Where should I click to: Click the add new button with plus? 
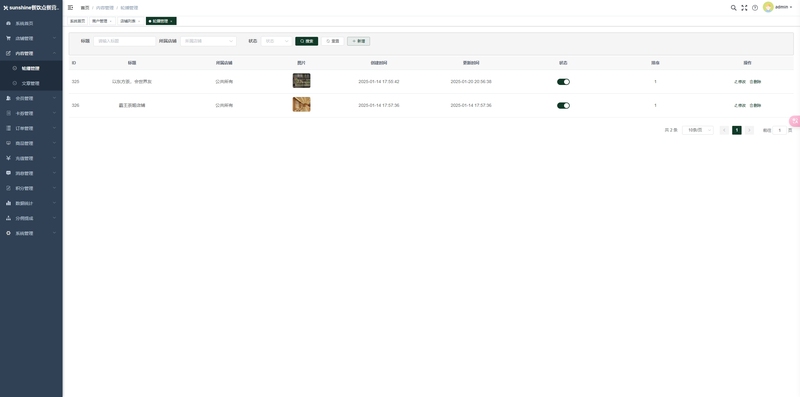coord(359,41)
